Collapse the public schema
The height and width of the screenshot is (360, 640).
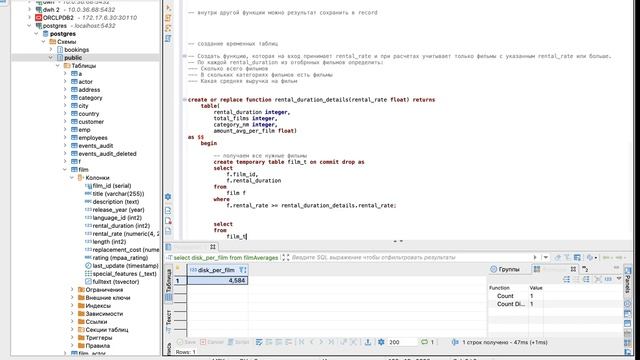(x=51, y=58)
